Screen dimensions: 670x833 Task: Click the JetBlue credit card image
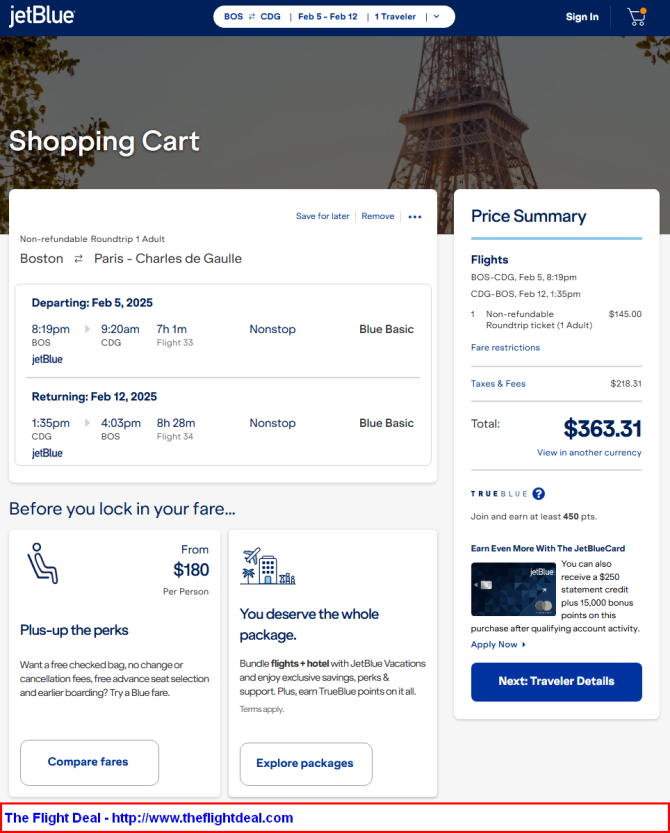click(513, 589)
